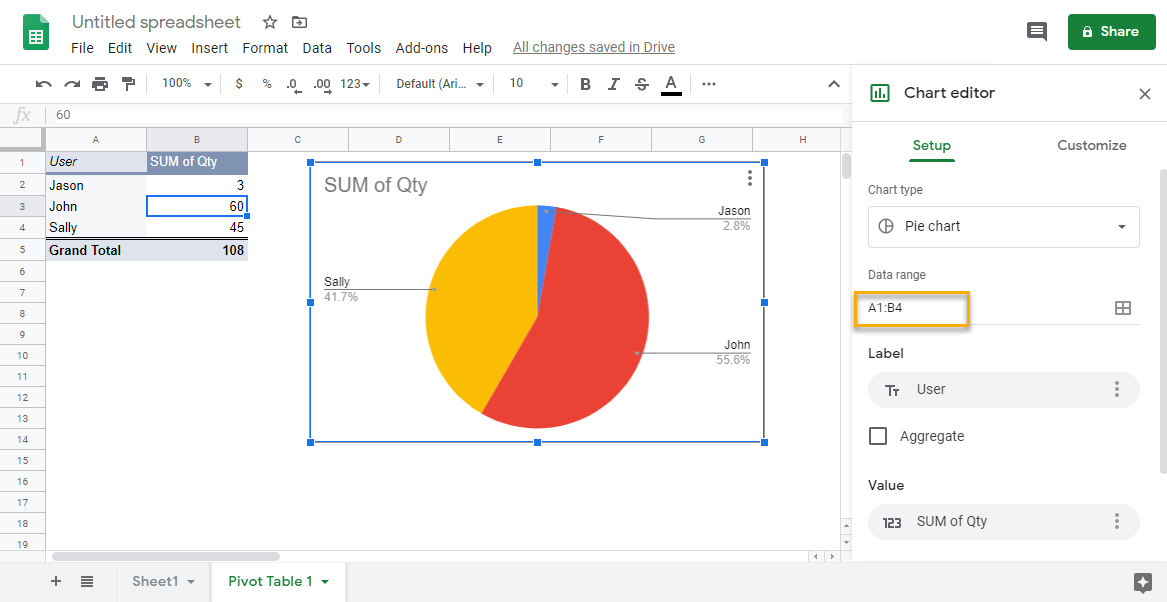Screen dimensions: 1167x602
Task: Format as percent
Action: [x=266, y=84]
